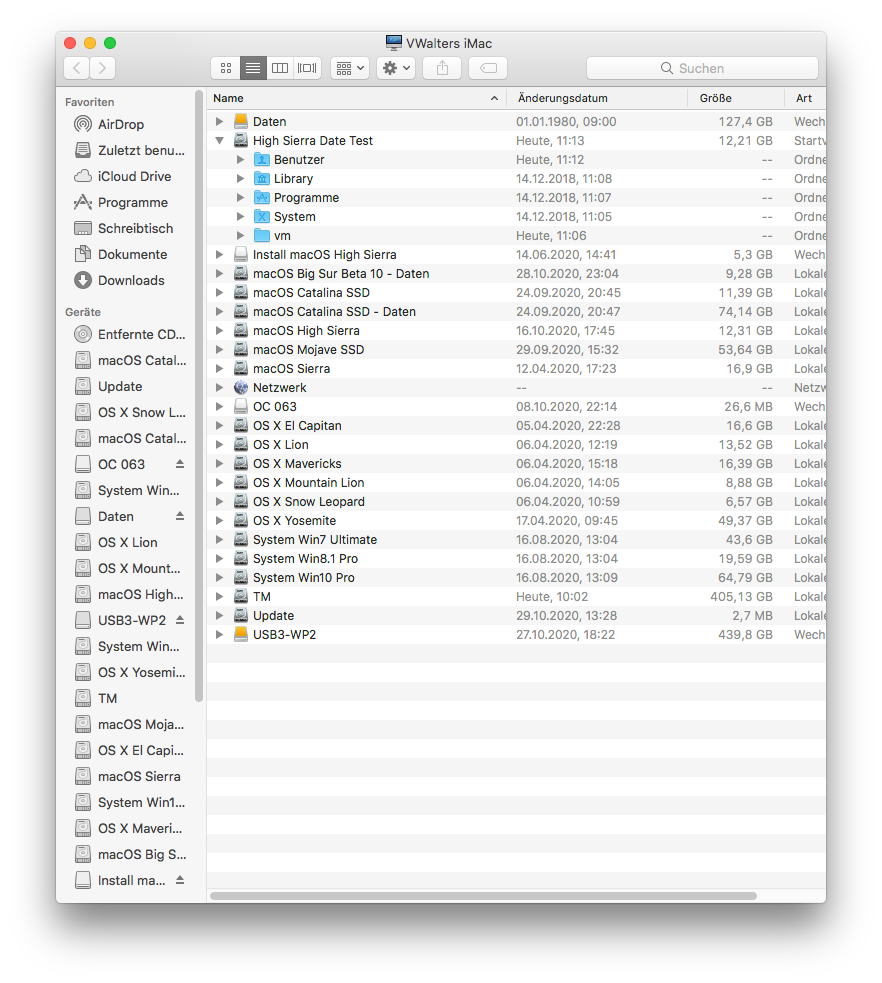Collapse High Sierra Date Test folder
This screenshot has width=882, height=983.
pyautogui.click(x=219, y=140)
